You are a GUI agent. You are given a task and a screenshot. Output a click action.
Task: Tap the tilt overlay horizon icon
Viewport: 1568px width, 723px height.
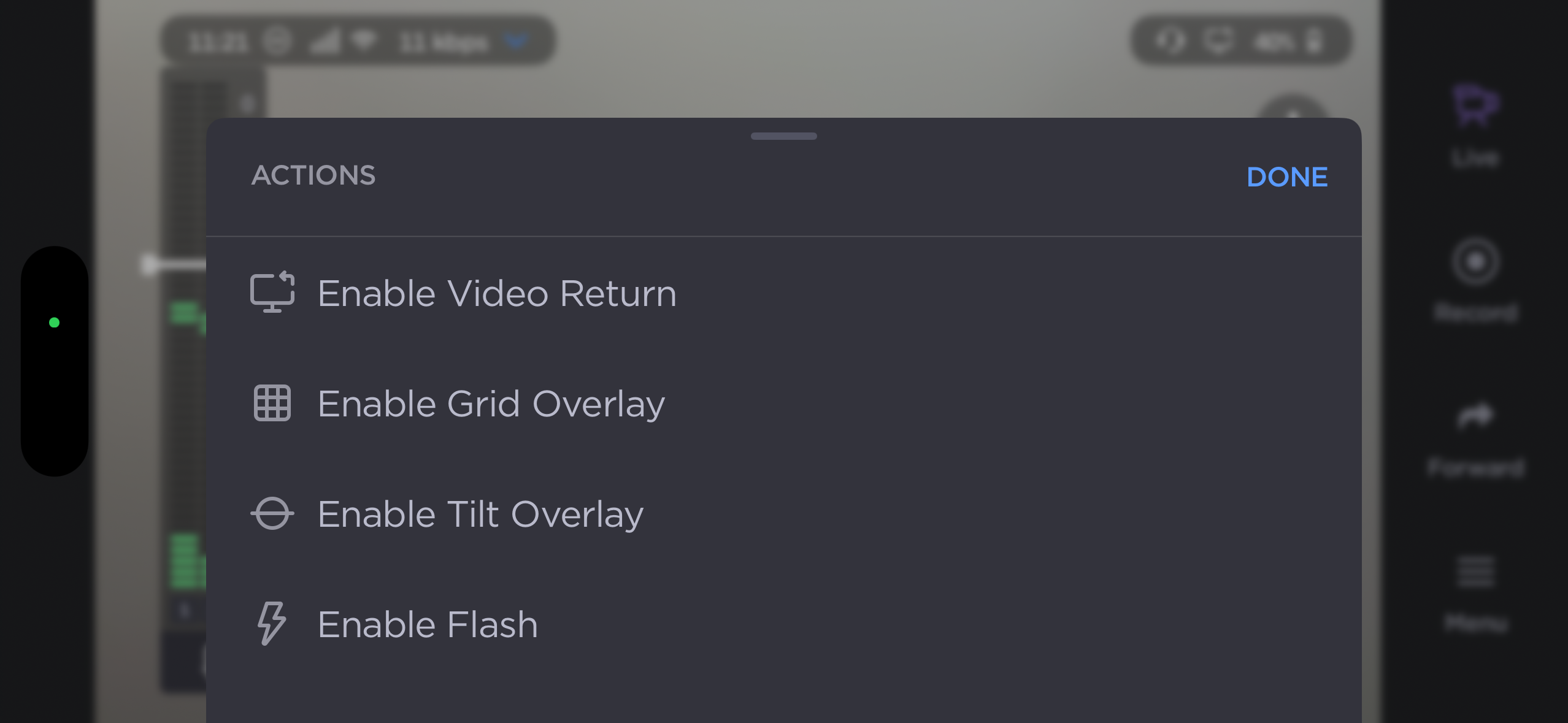pyautogui.click(x=272, y=513)
